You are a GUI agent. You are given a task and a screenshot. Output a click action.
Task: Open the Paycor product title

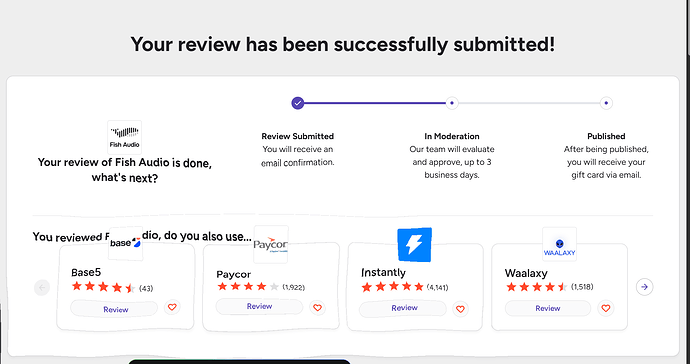[234, 275]
